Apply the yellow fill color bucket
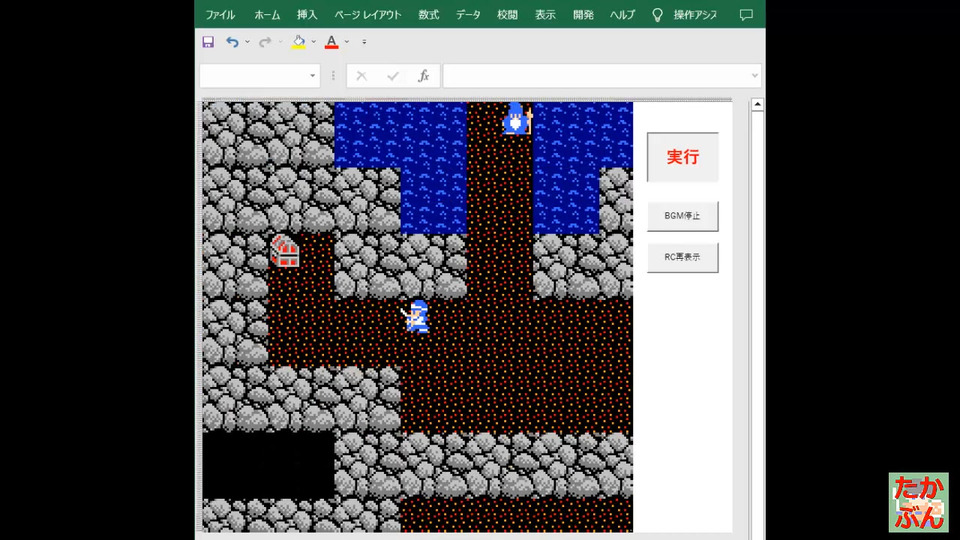Viewport: 960px width, 540px height. tap(298, 42)
